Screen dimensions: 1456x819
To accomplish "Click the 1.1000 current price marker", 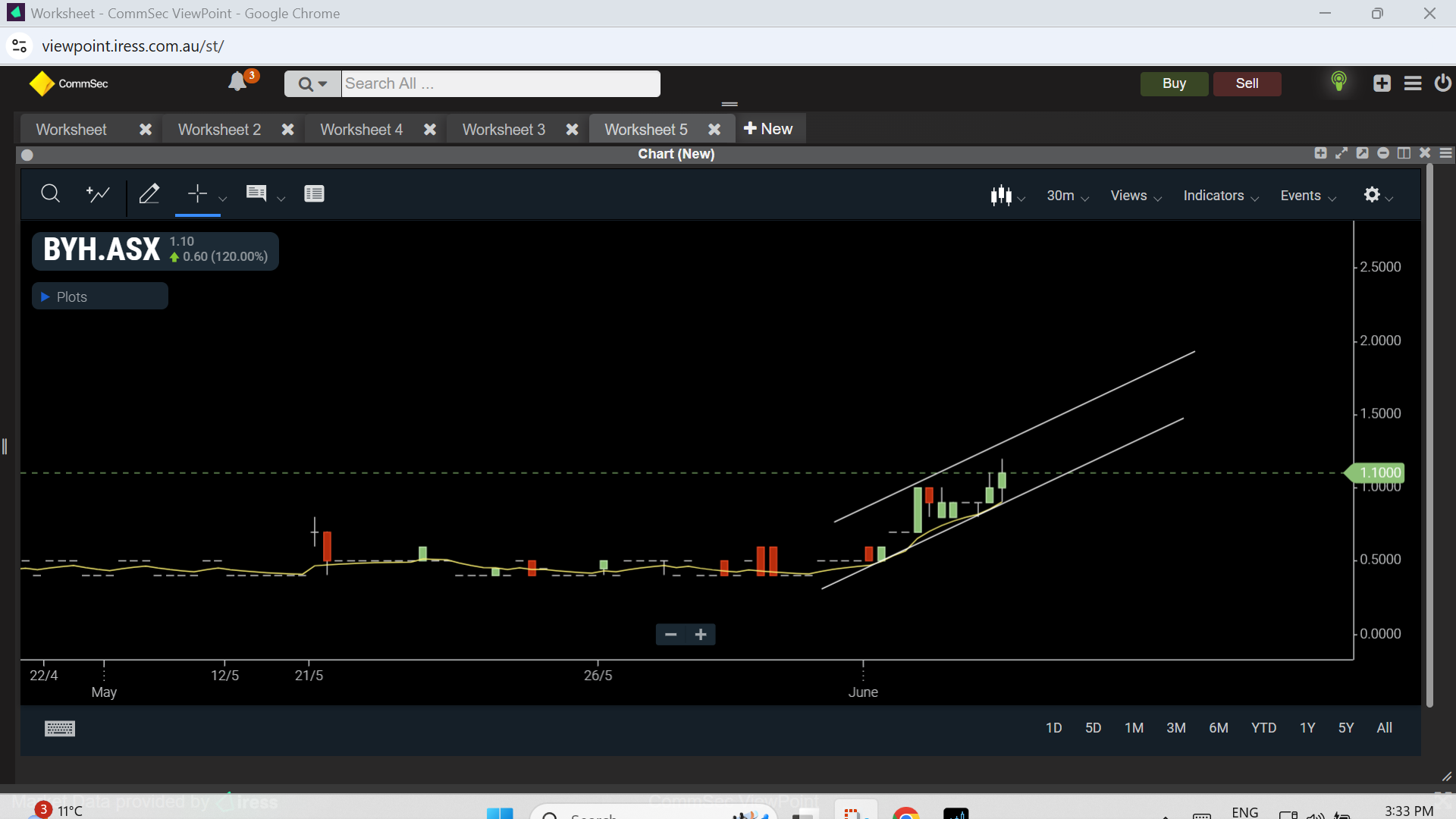I will click(1374, 472).
